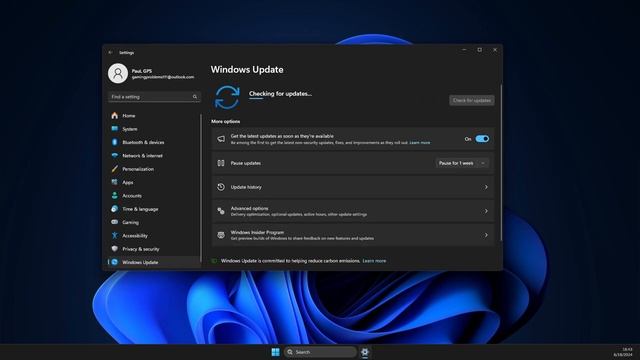Open the Update history row

pyautogui.click(x=353, y=187)
